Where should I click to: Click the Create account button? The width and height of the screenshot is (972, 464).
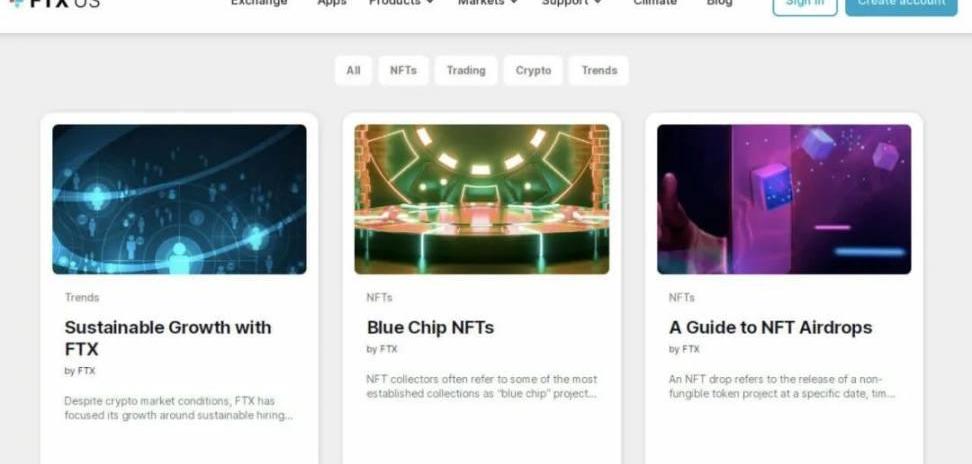coord(901,5)
